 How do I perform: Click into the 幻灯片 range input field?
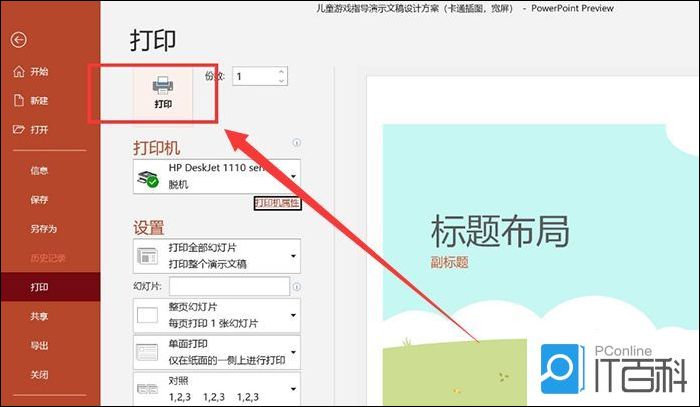(x=229, y=286)
